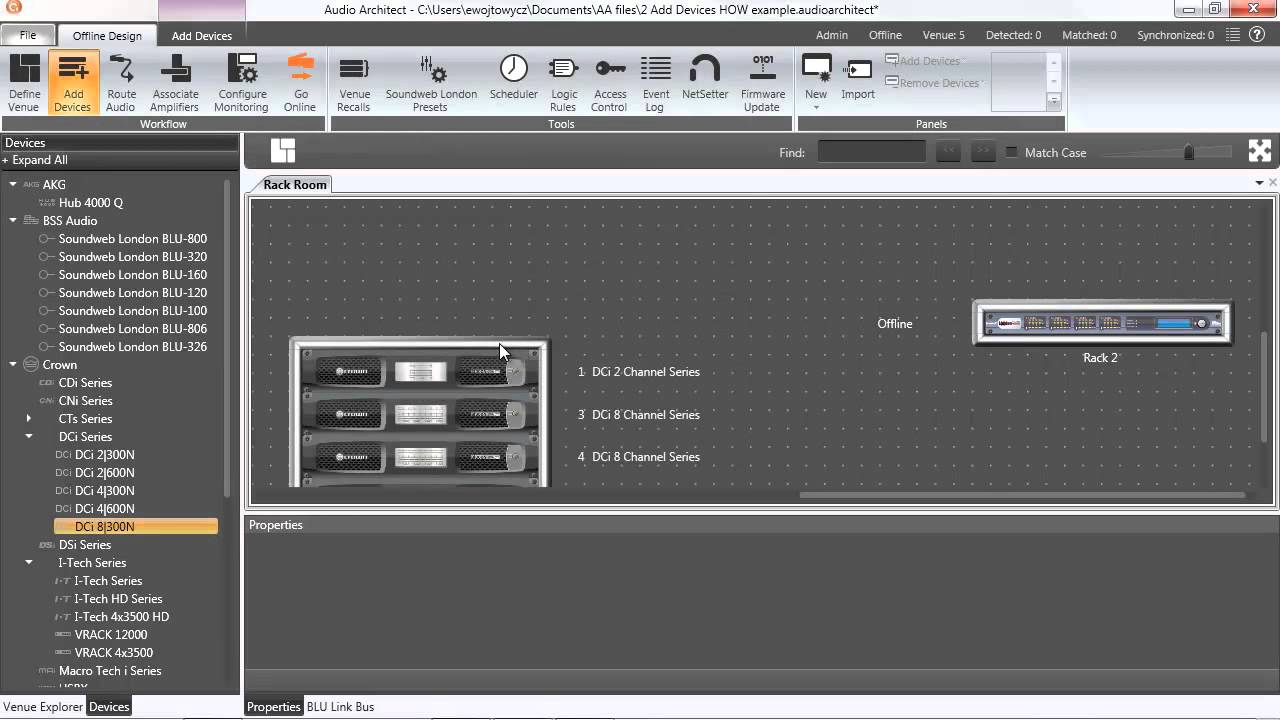The width and height of the screenshot is (1280, 720).
Task: Click the Find input field
Action: [x=872, y=152]
